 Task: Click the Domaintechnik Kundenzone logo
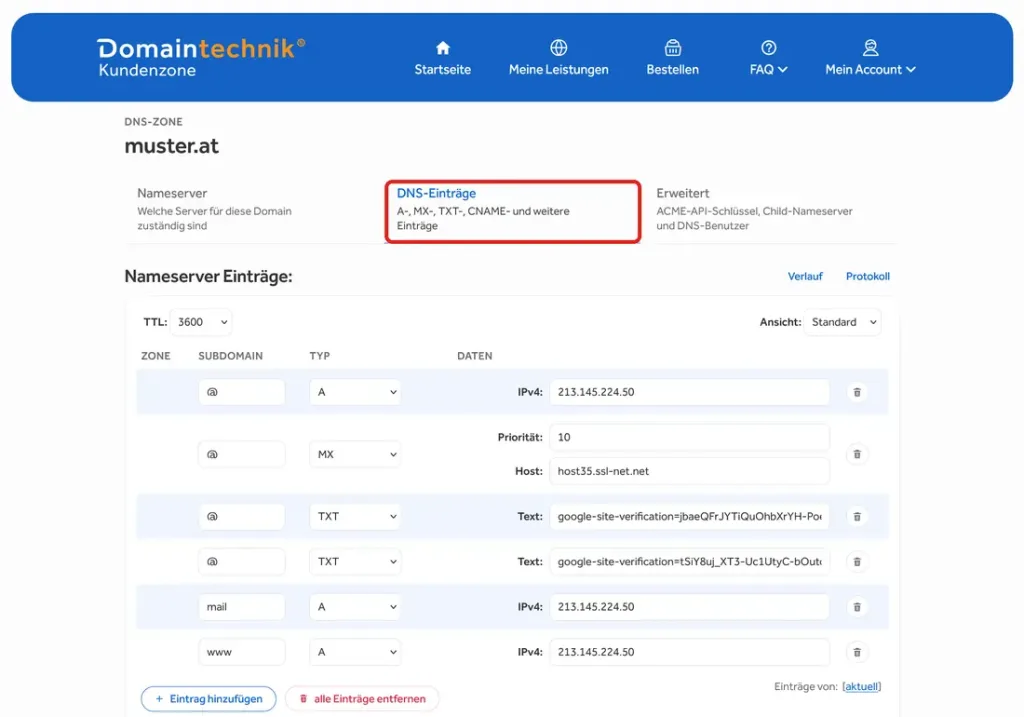(x=201, y=57)
